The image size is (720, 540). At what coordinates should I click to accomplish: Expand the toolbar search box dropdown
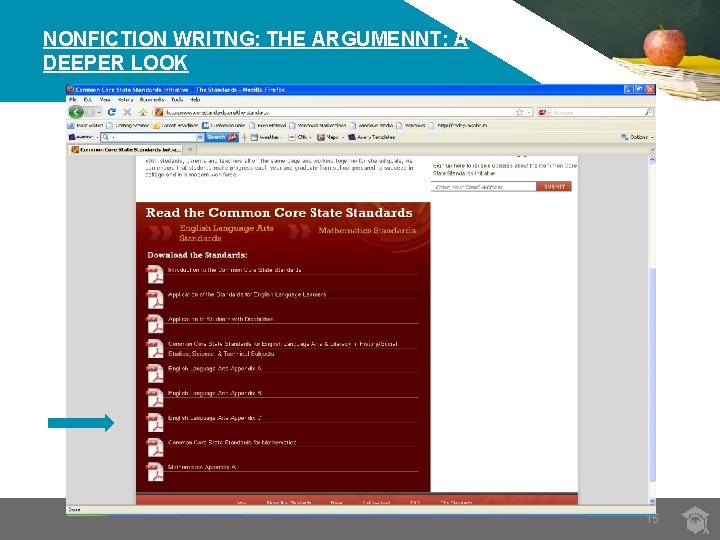[x=200, y=137]
